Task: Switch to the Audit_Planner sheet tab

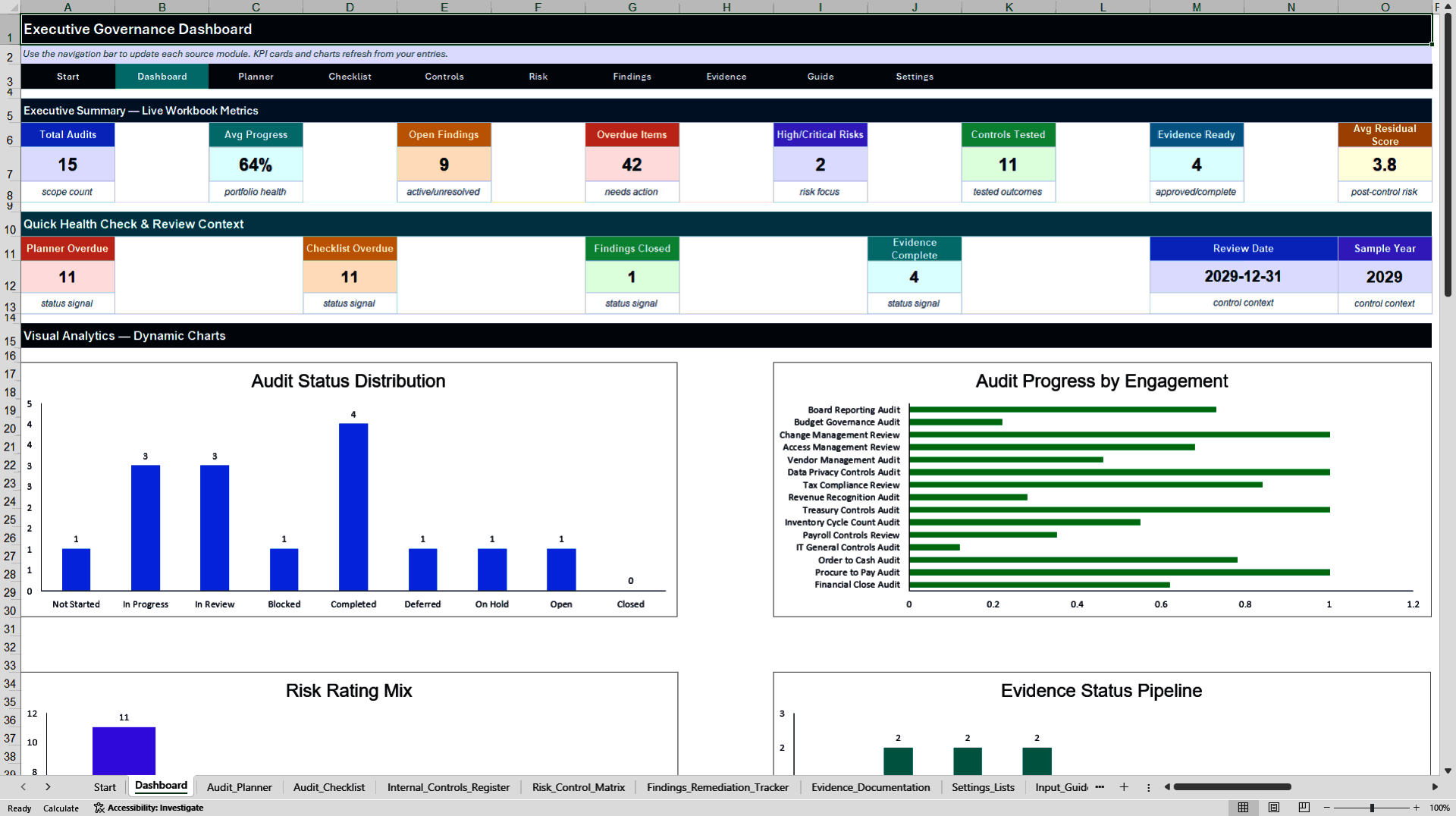Action: coord(239,787)
